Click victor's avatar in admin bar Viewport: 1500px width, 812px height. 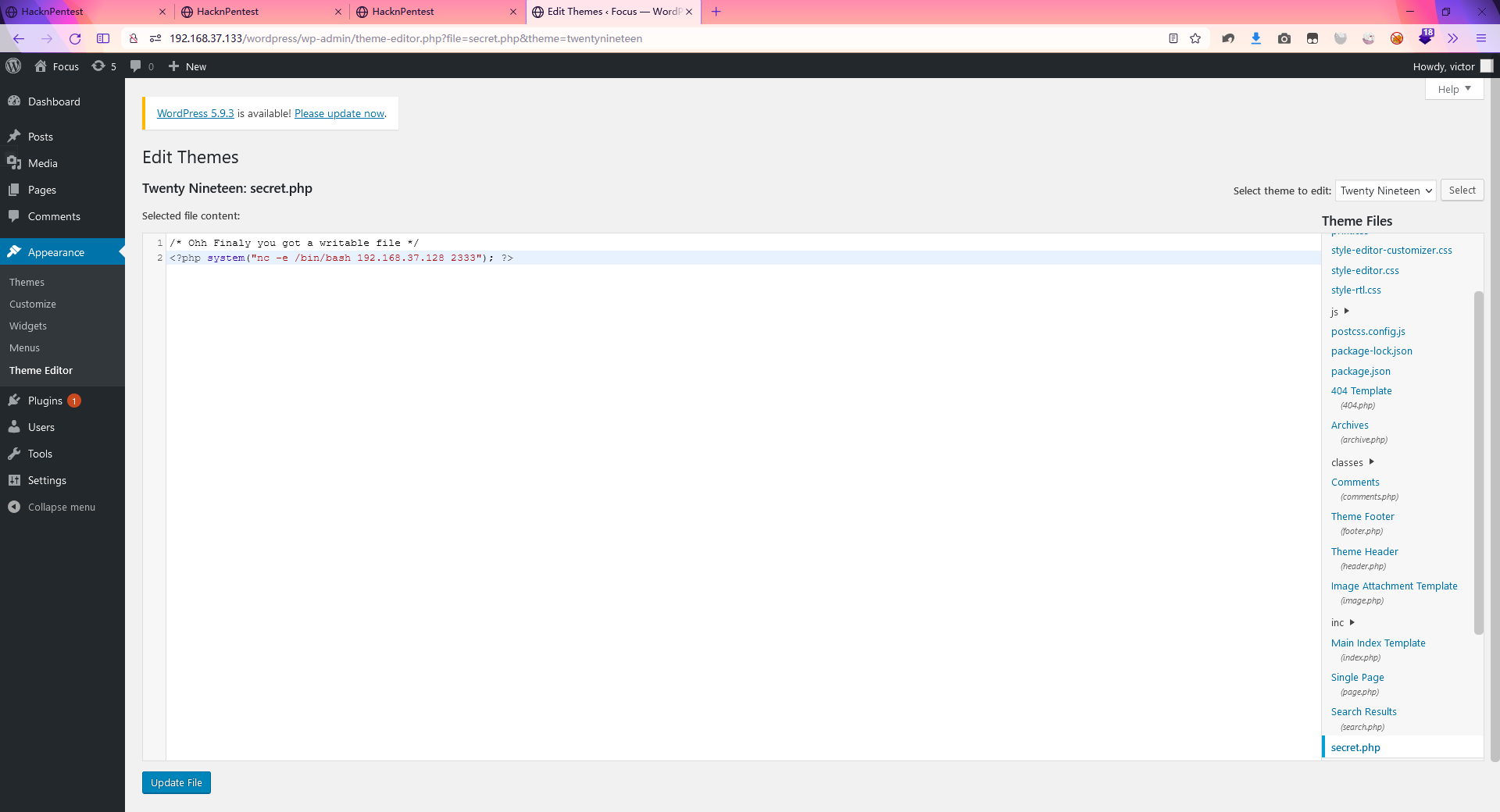1487,66
